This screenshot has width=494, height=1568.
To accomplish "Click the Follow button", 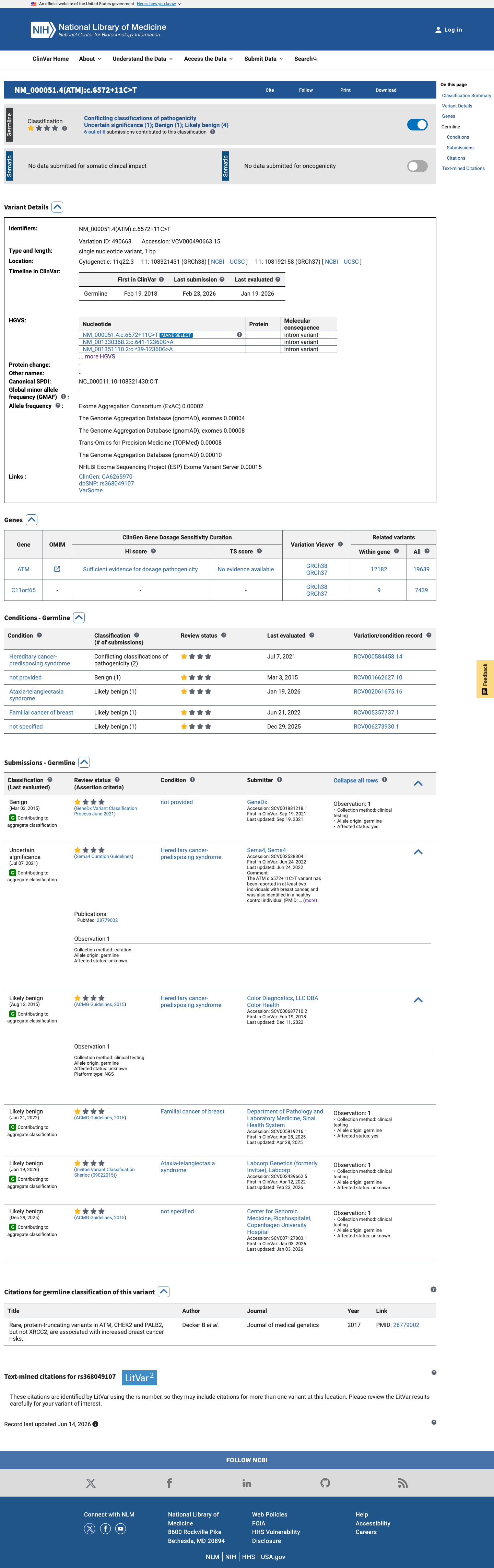I will point(306,90).
